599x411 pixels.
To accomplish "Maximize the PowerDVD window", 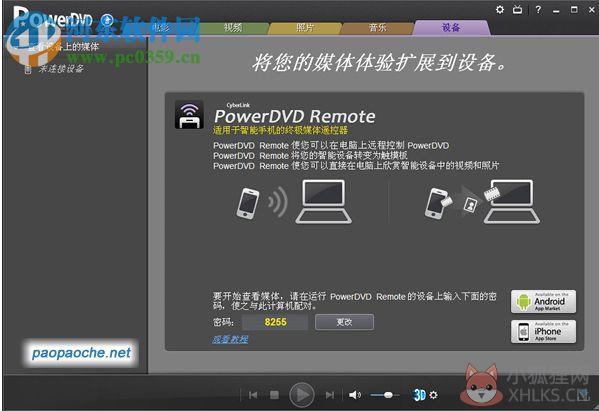I will point(574,10).
